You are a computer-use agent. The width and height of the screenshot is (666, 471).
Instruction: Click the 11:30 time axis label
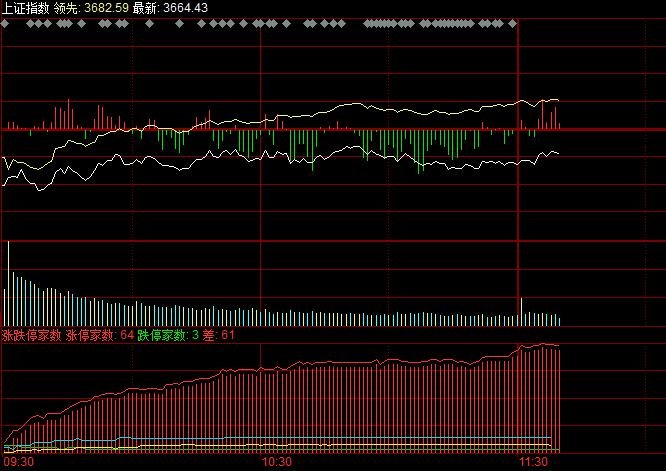click(535, 462)
